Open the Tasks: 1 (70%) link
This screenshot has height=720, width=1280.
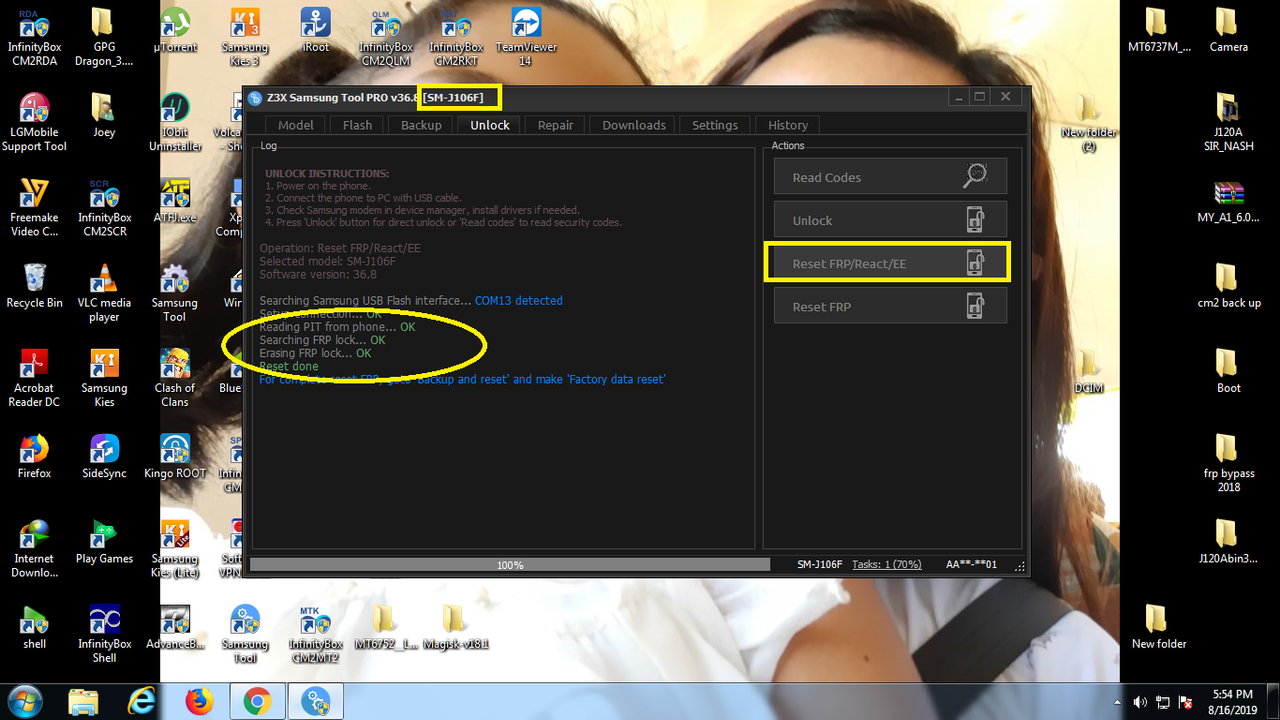886,565
